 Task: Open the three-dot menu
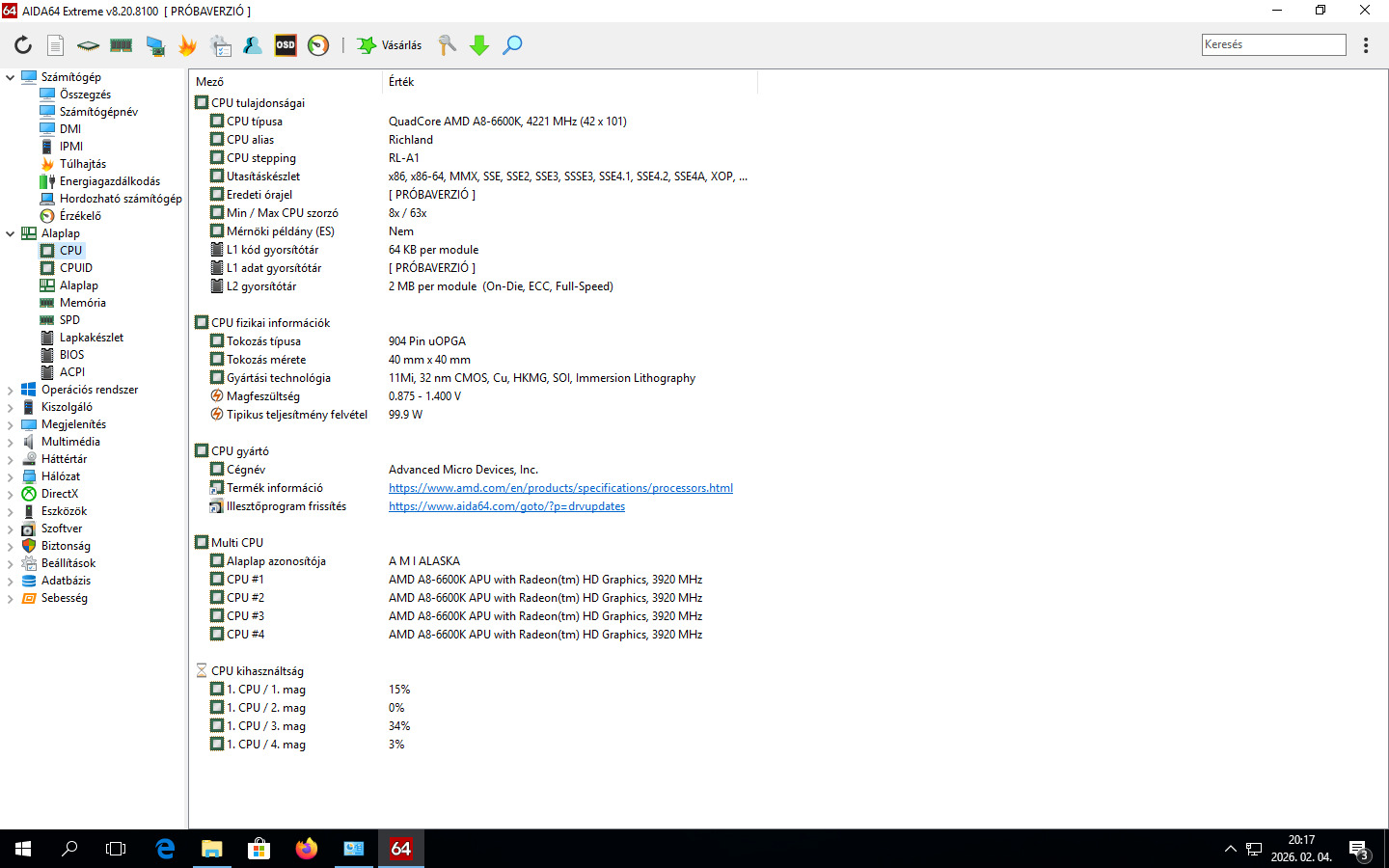[x=1366, y=45]
